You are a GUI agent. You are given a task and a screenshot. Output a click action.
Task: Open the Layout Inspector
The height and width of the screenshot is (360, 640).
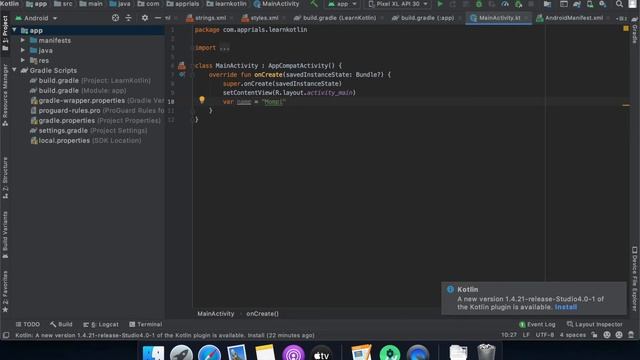594,324
